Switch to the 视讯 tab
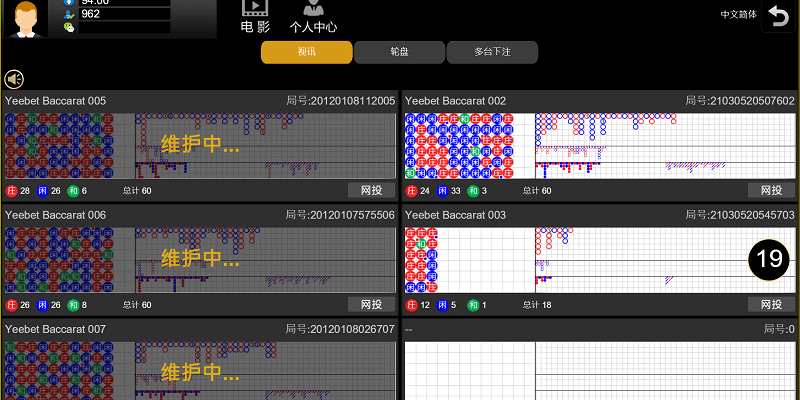800x400 pixels. tap(307, 52)
